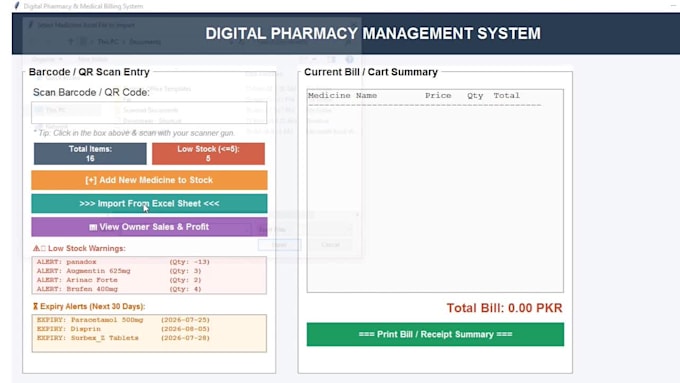Image resolution: width=680 pixels, height=383 pixels.
Task: Click the Expiry Alerts (Next 30 Days) heading
Action: click(93, 306)
